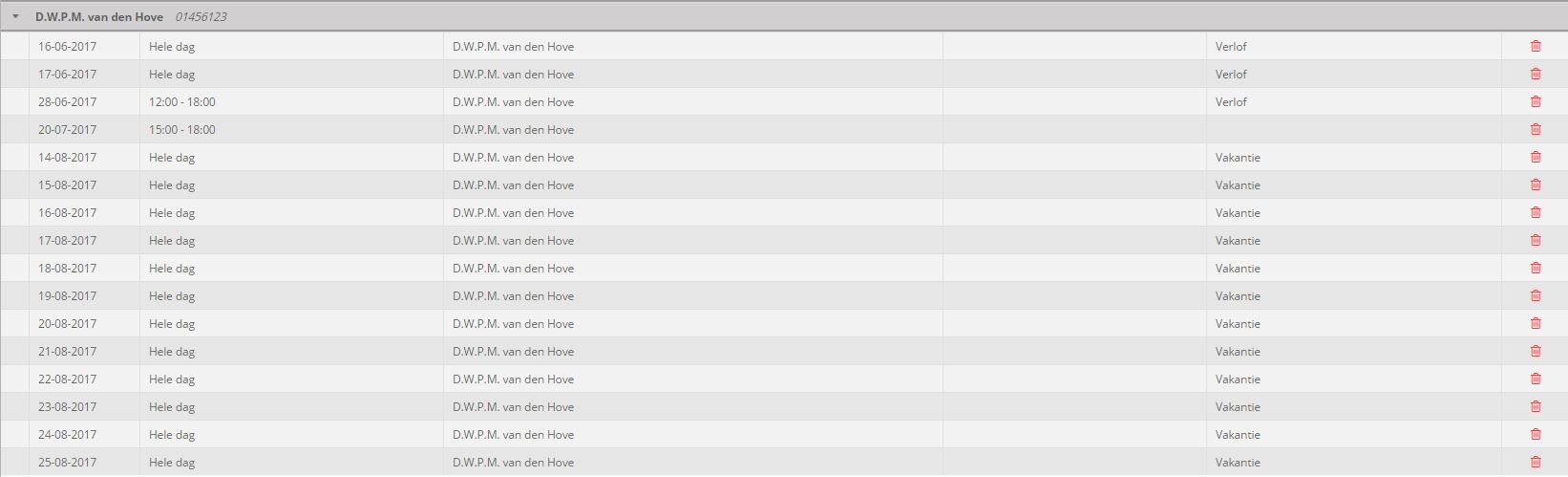The image size is (1568, 477).
Task: Click the empty reason cell for 20-07-2017
Action: [x=1353, y=129]
